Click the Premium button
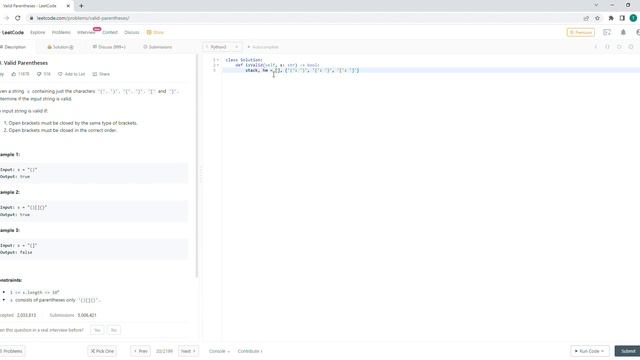Viewport: 640px width, 360px height. (x=580, y=32)
